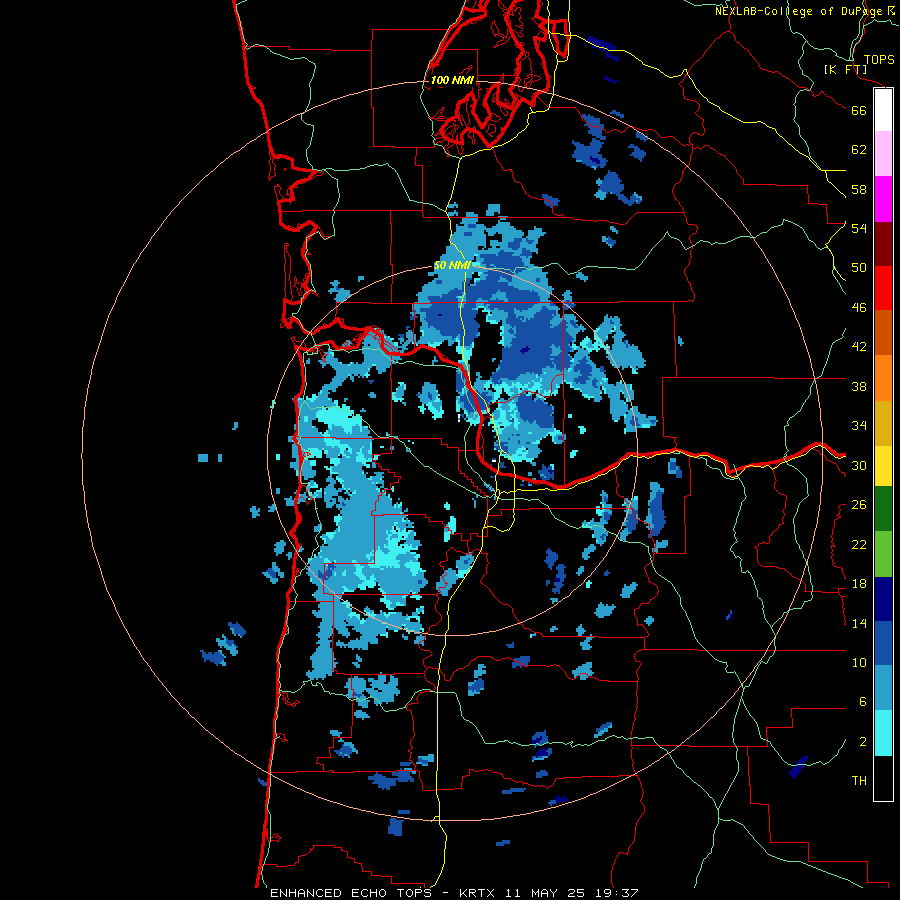
Task: Click the 18 legend scale value
Action: click(x=859, y=584)
